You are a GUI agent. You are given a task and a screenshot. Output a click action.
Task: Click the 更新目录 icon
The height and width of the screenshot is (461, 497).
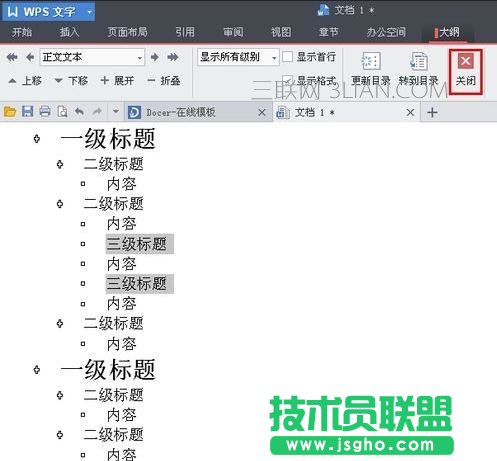click(x=371, y=61)
